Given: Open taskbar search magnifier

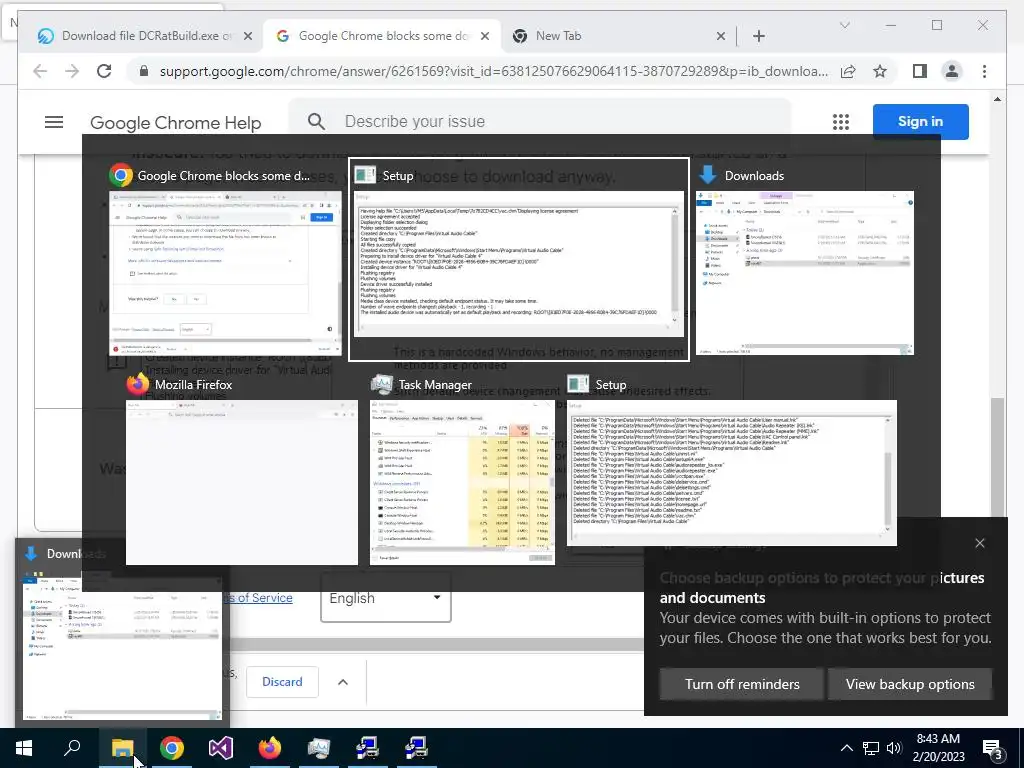Looking at the screenshot, I should click(x=72, y=748).
